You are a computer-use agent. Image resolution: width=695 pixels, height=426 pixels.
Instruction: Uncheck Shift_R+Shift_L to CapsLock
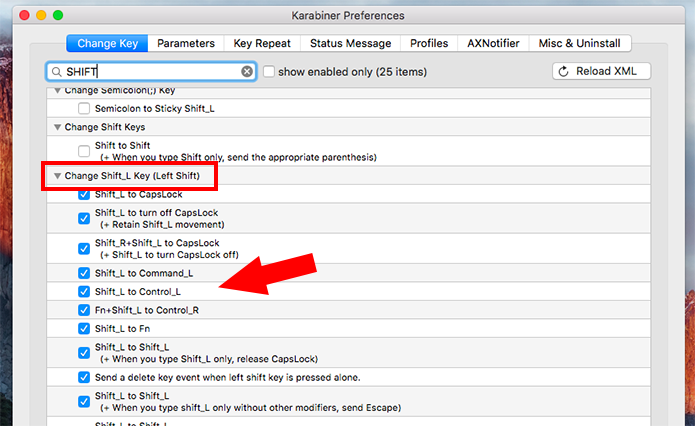pos(84,248)
